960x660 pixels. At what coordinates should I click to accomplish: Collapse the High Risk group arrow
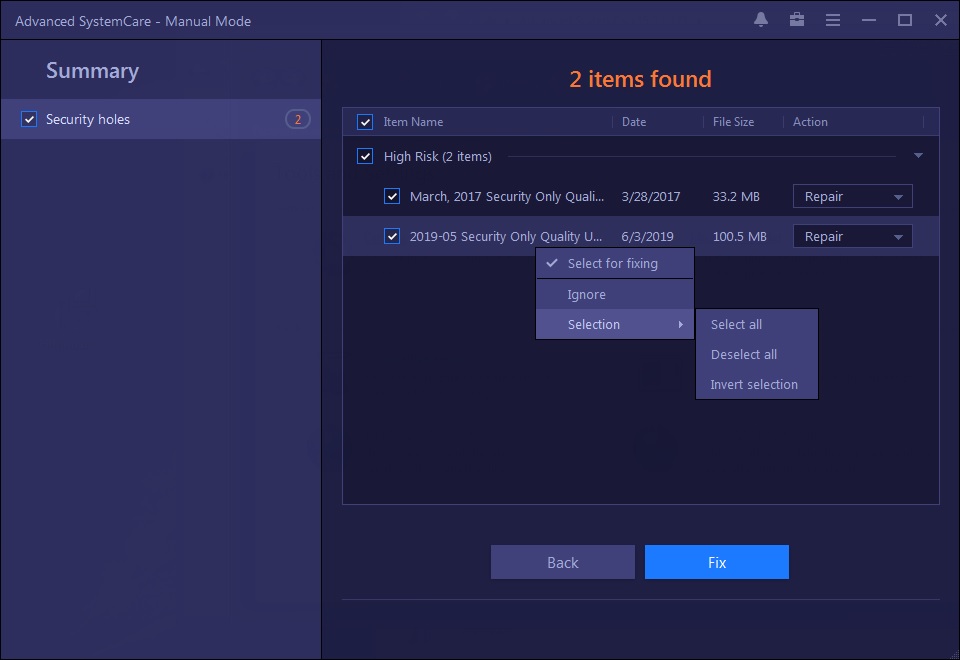click(x=918, y=156)
